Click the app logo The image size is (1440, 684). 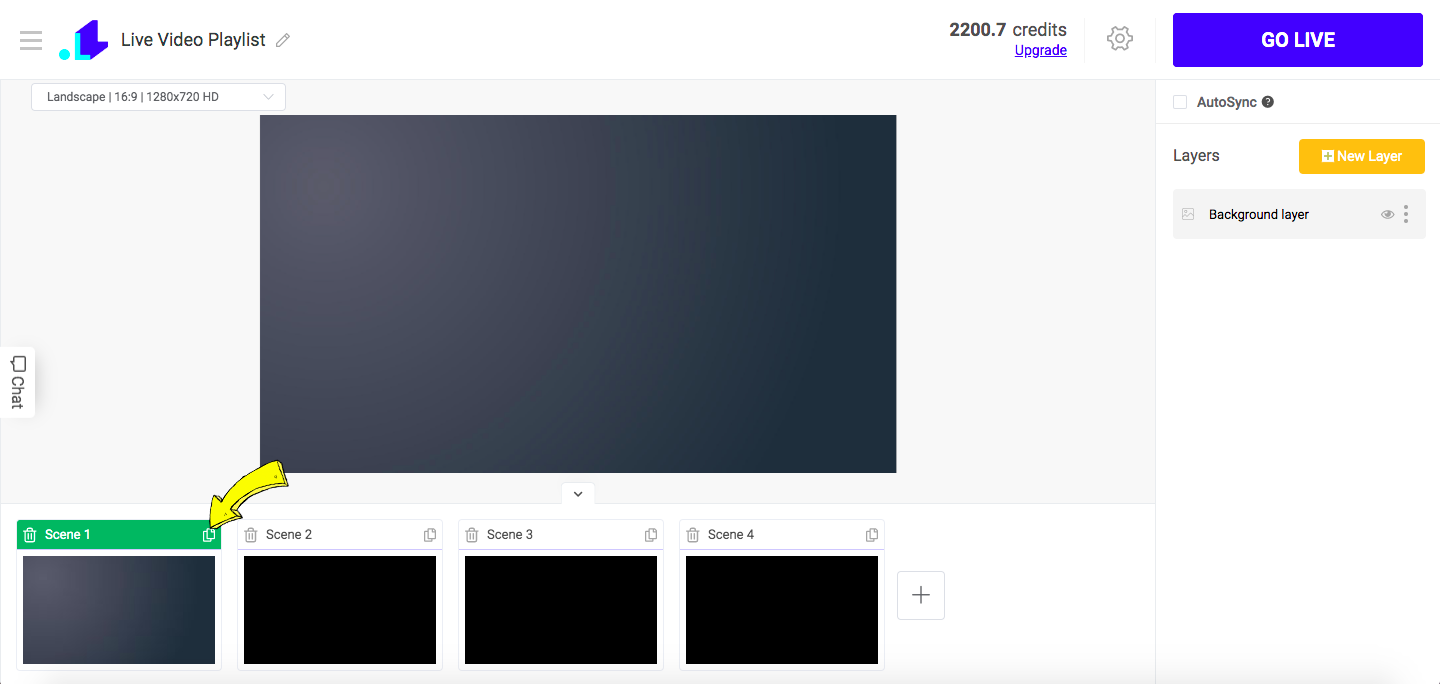[x=83, y=40]
